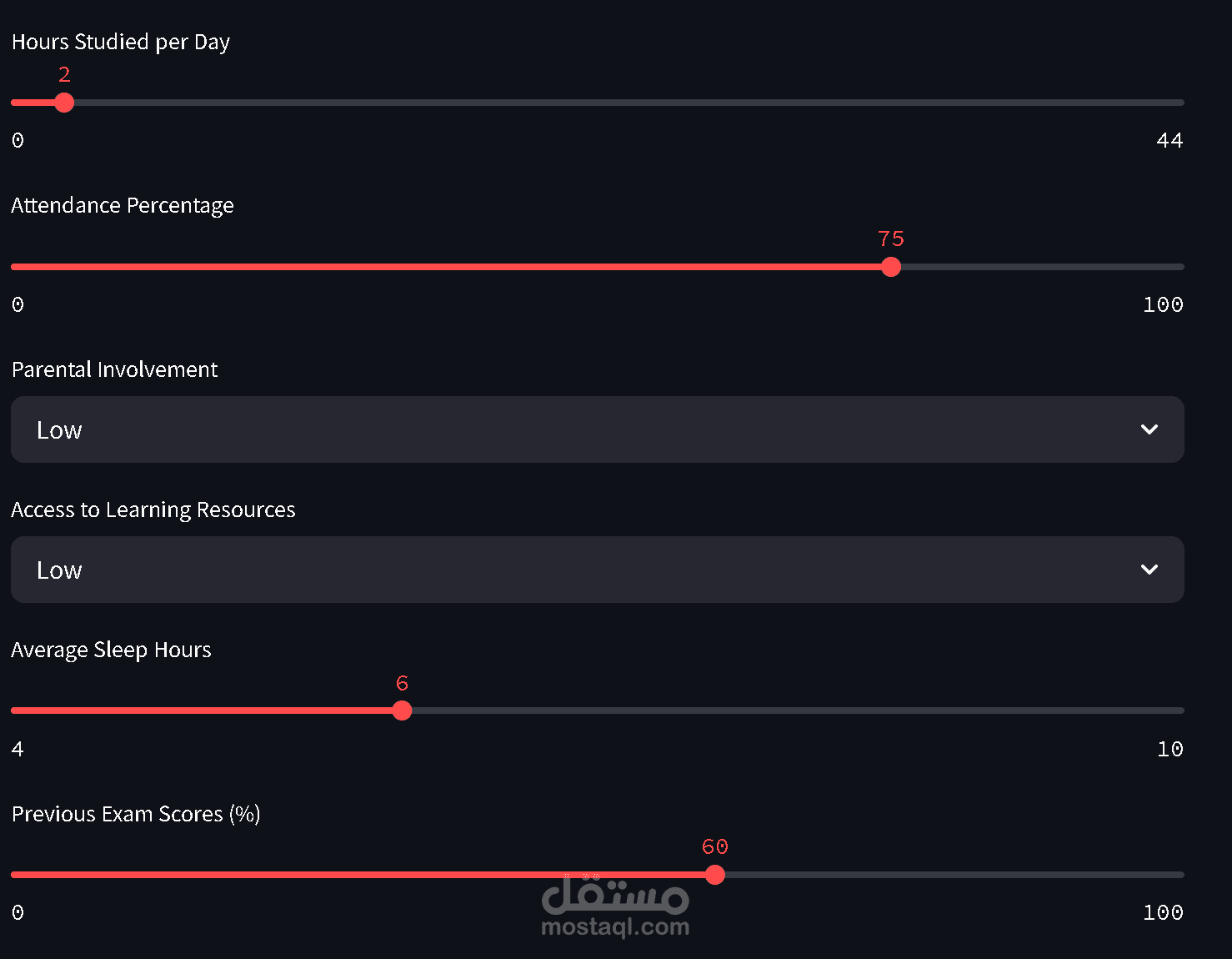Click the current value 75 above Attendance slider
Viewport: 1232px width, 959px height.
[x=891, y=239]
